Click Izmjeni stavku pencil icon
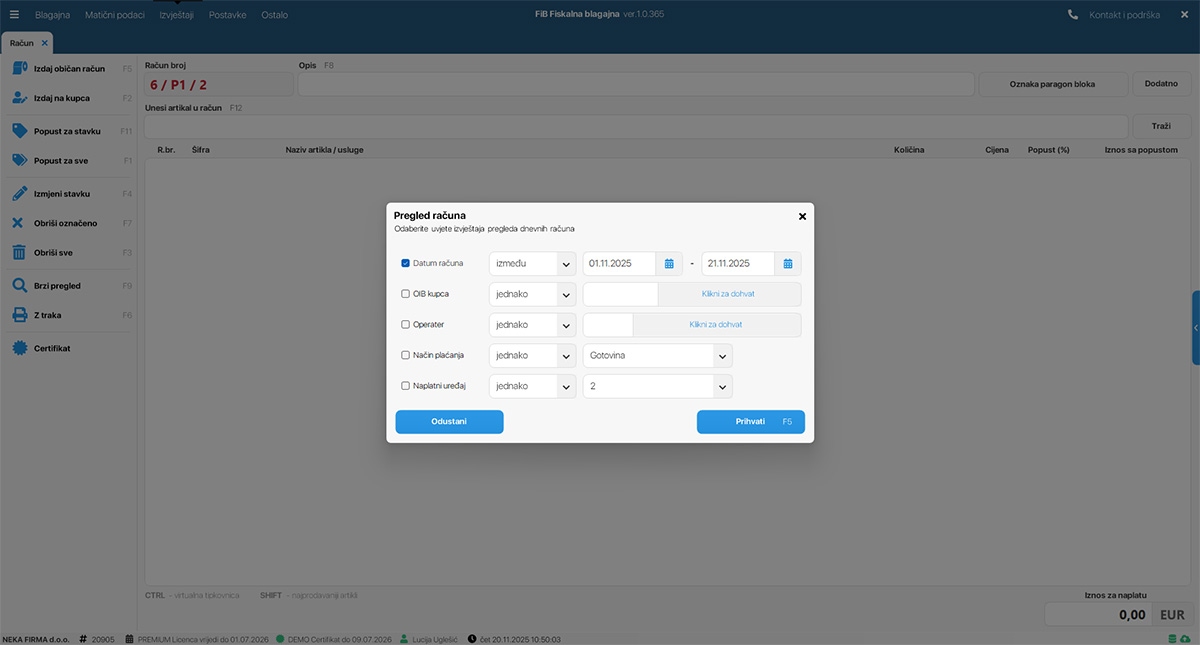The image size is (1200, 645). pos(19,194)
